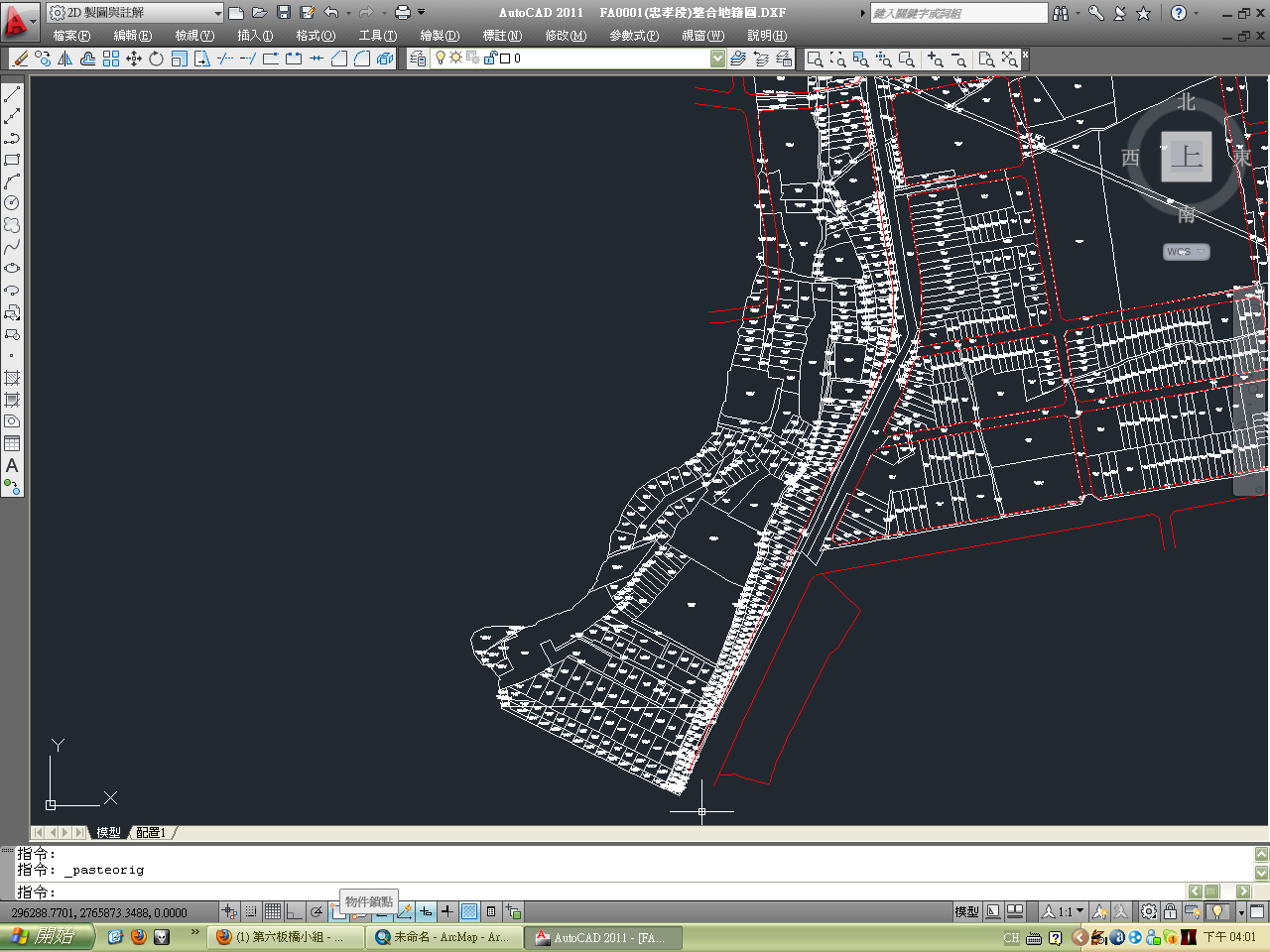This screenshot has height=952, width=1270.
Task: Select the Circle tool in the Draw toolbar
Action: pyautogui.click(x=12, y=203)
